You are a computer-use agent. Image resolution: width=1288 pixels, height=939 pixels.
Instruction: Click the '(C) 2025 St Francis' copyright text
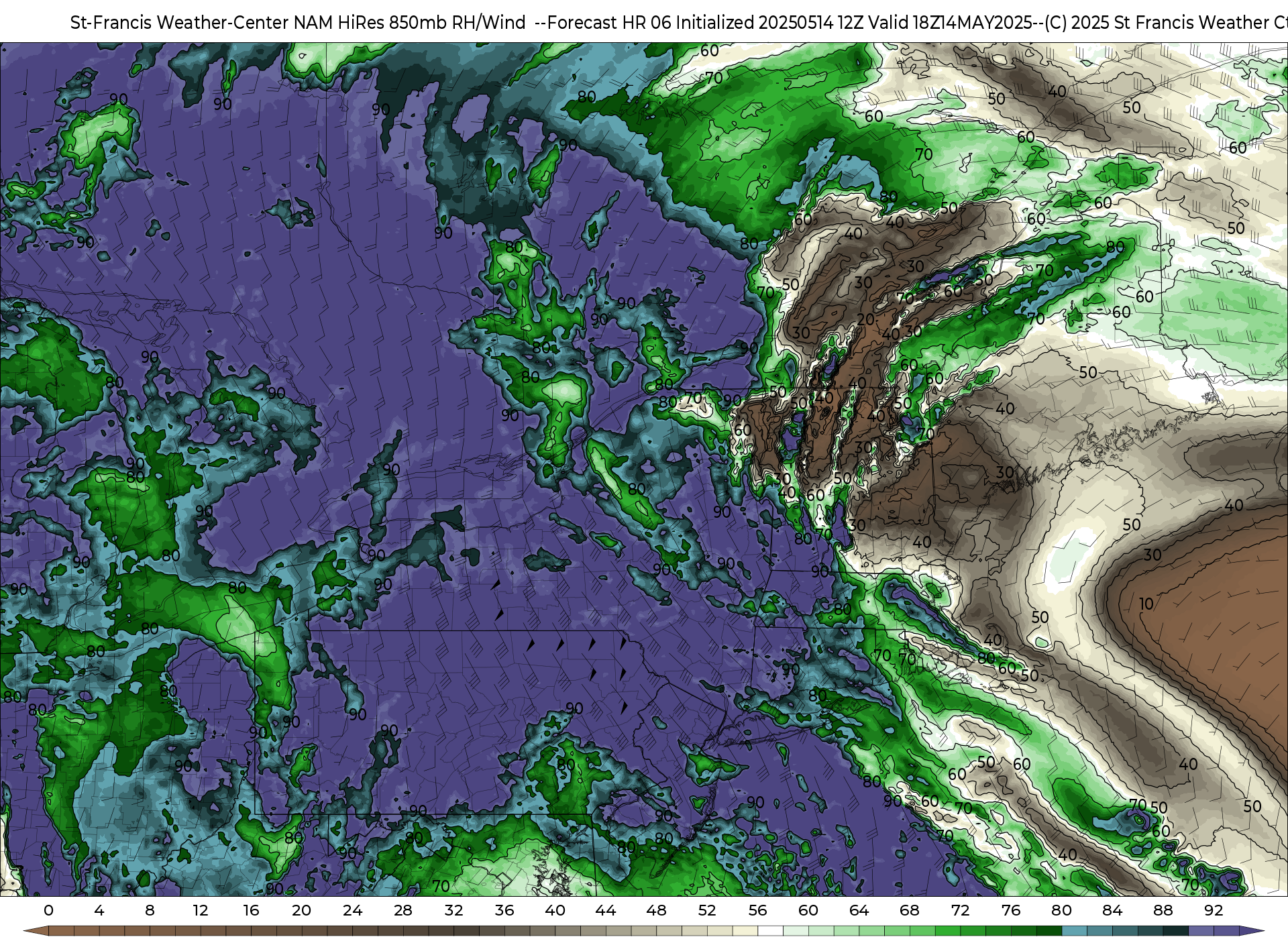click(1118, 23)
